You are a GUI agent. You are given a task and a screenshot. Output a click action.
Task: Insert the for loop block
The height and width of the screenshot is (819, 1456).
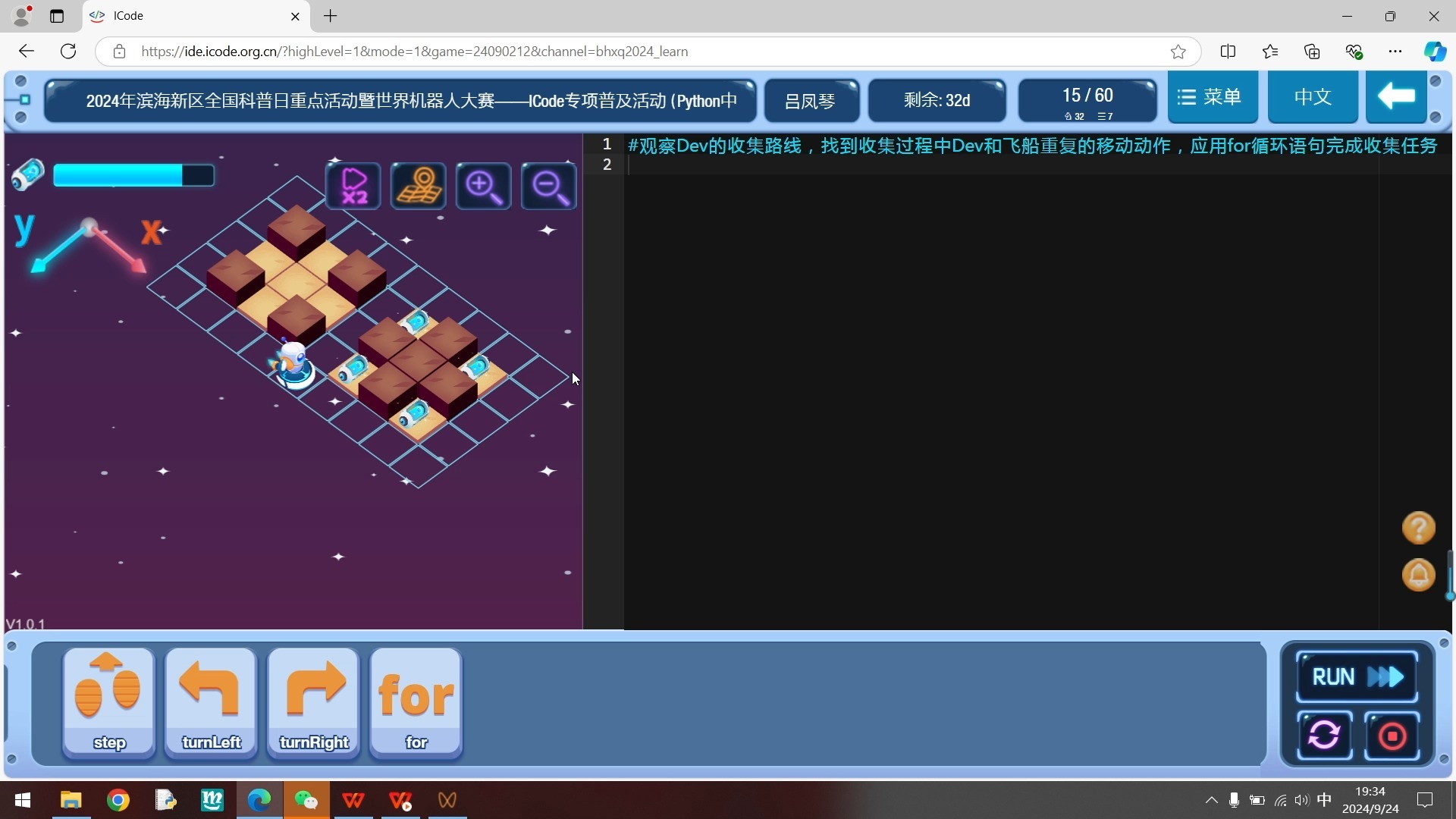416,702
